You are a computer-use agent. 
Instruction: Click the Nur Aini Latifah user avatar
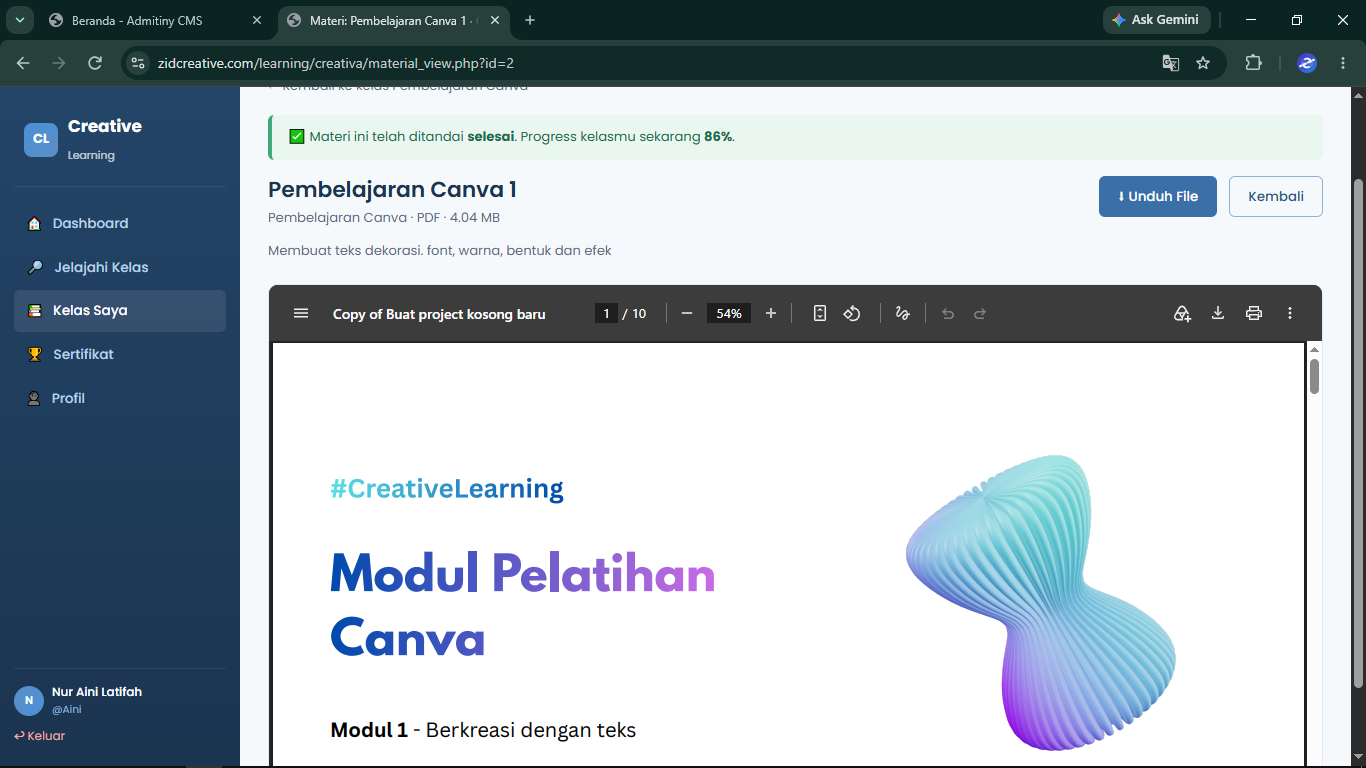(x=29, y=701)
